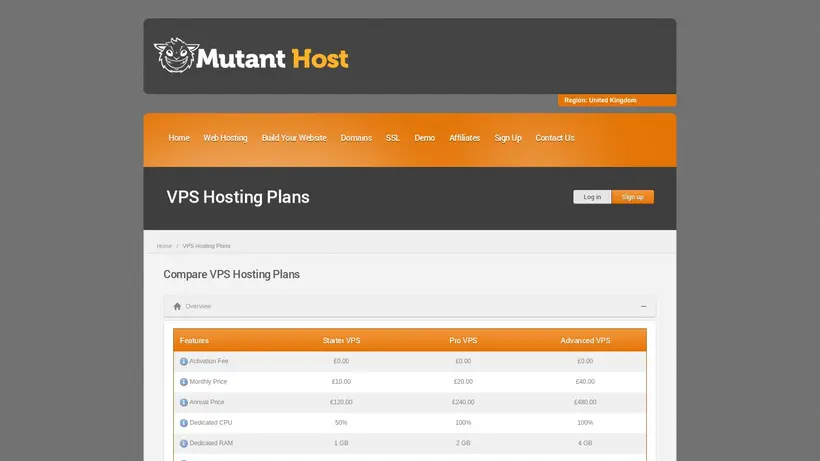Click info icon next to Dedicated RAM
Screen dimensions: 820x461
(x=184, y=443)
